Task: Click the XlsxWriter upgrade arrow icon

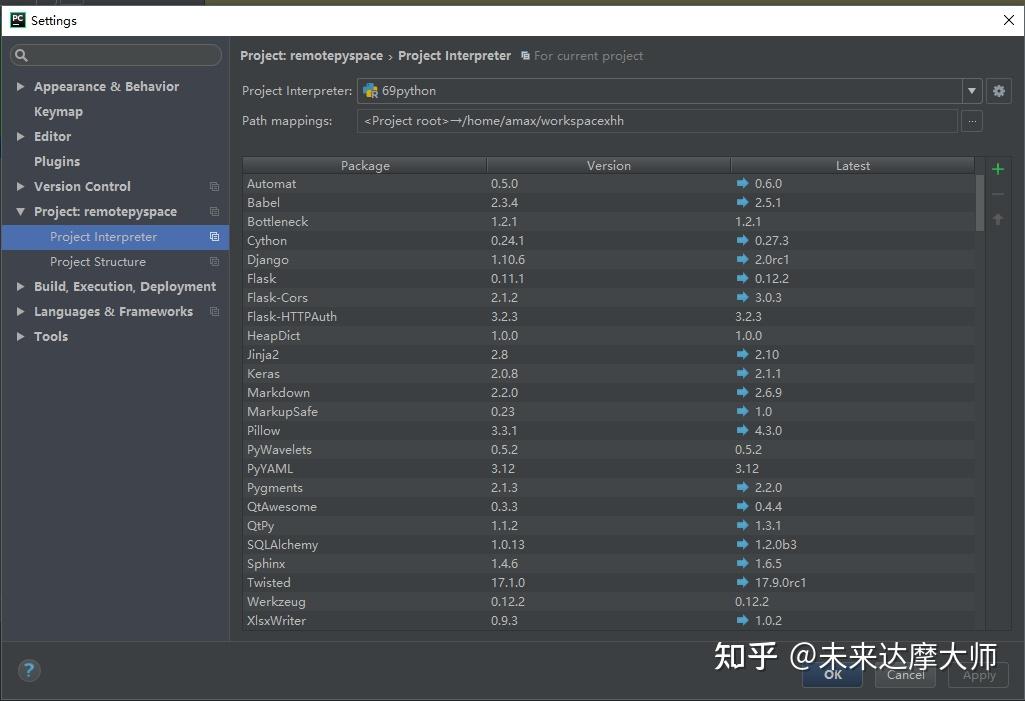Action: [x=742, y=620]
